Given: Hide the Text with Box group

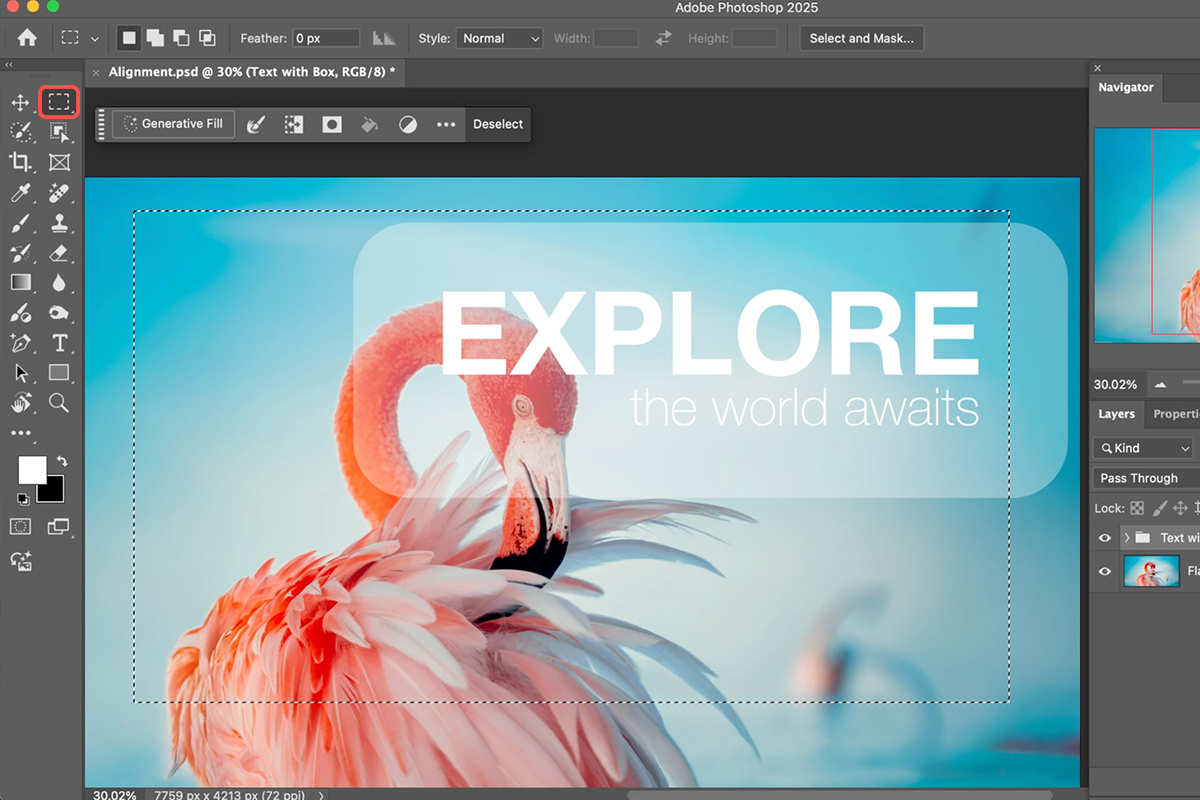Looking at the screenshot, I should pos(1104,537).
